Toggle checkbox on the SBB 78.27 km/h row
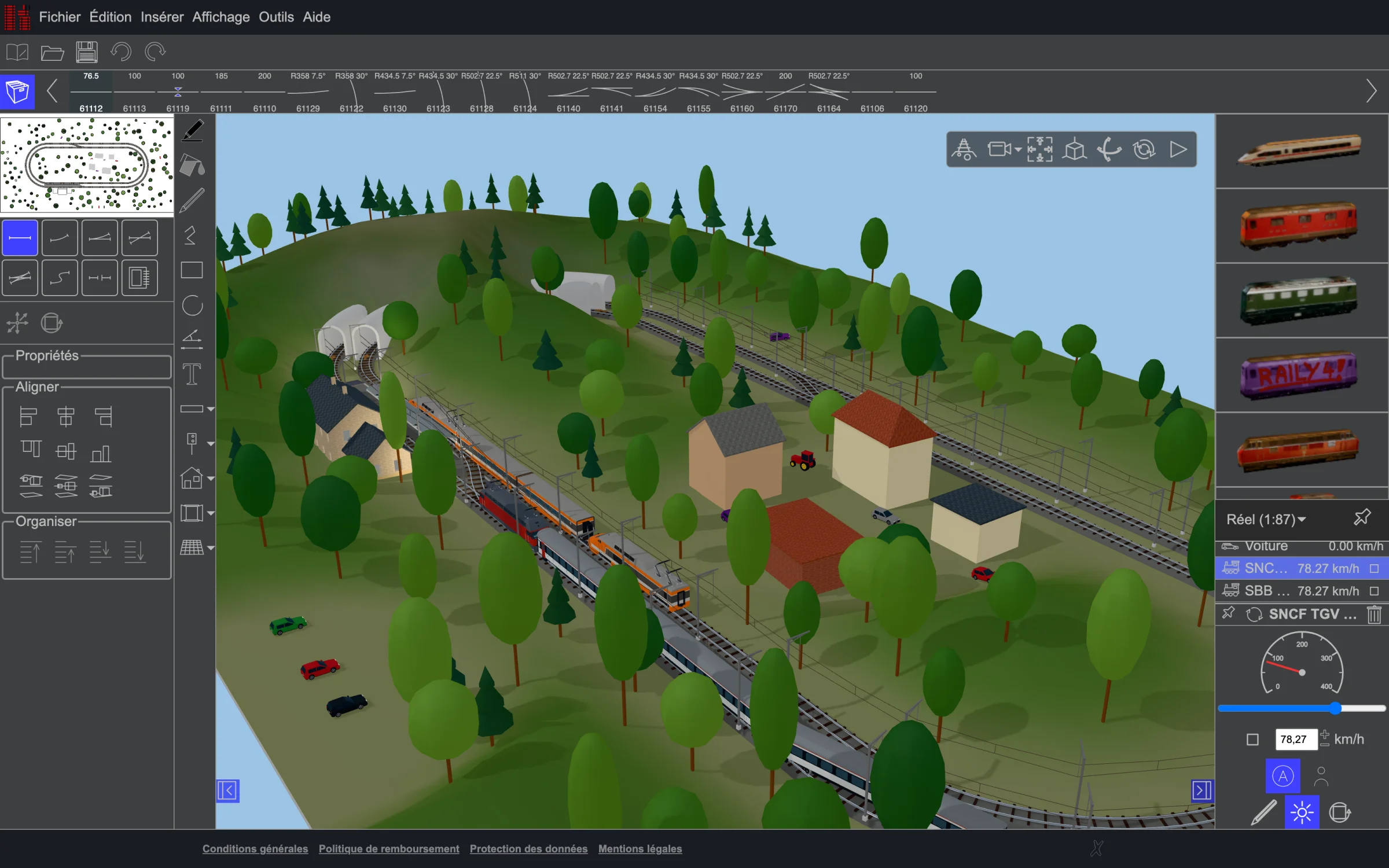 click(1374, 591)
